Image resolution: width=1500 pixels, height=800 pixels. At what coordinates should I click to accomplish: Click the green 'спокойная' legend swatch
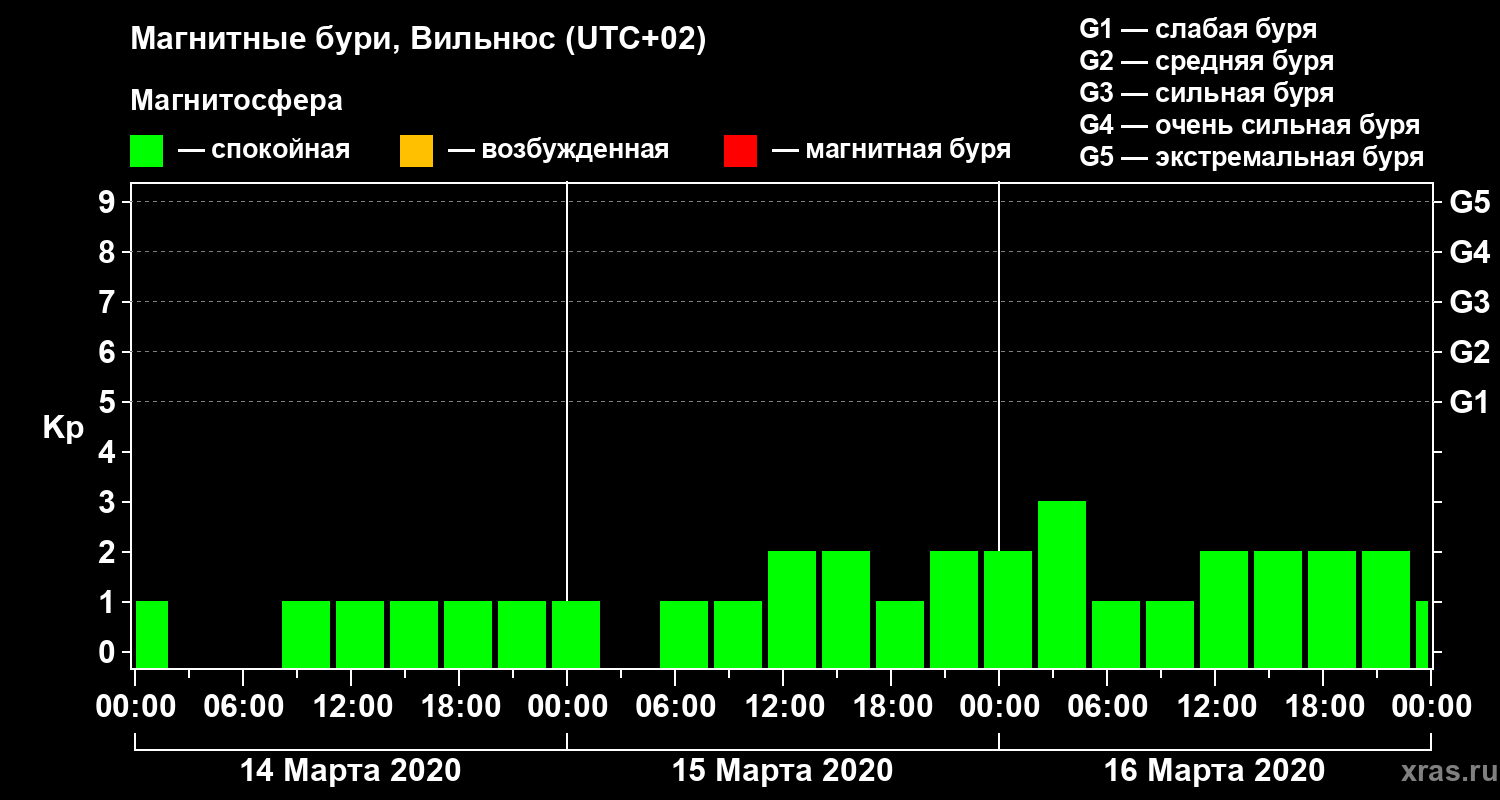pyautogui.click(x=146, y=151)
